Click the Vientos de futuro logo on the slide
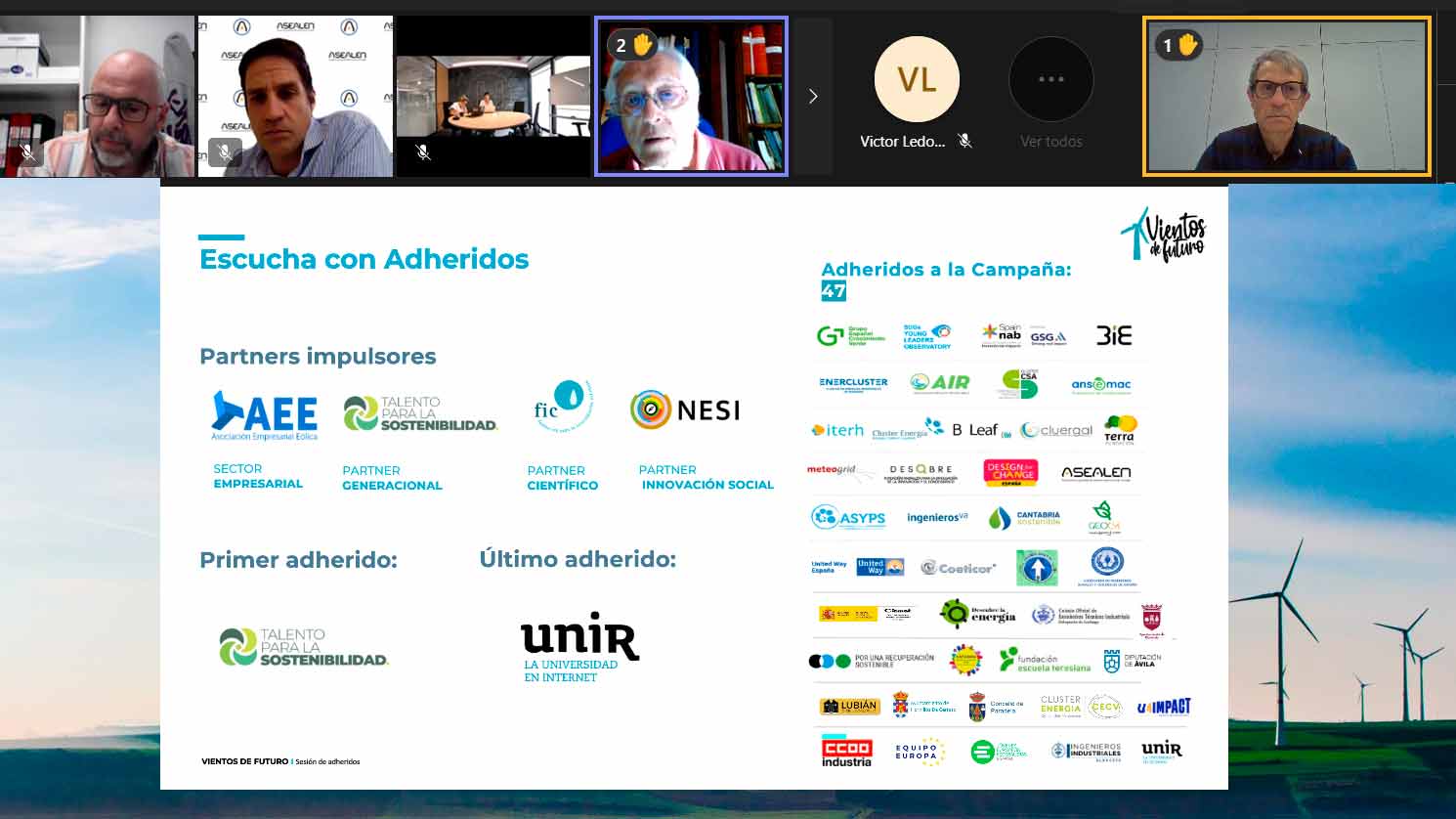 [x=1163, y=236]
